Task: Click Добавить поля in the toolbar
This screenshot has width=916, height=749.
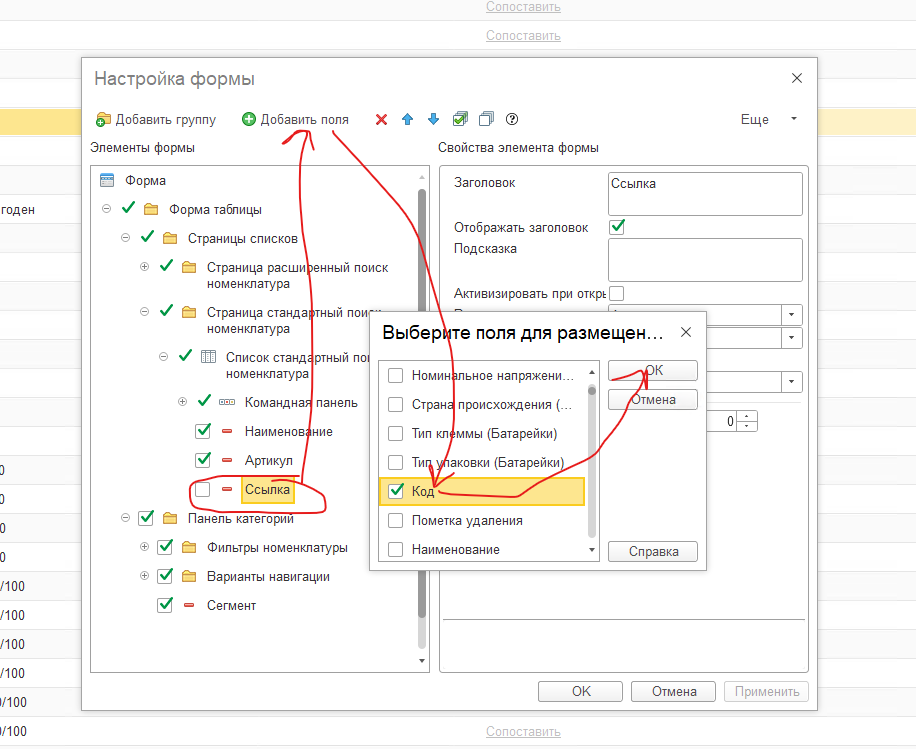Action: point(295,120)
